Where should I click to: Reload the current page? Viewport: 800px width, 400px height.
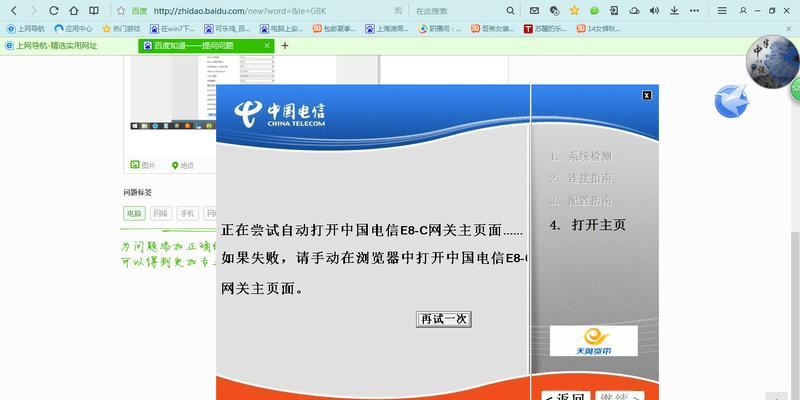pos(54,11)
